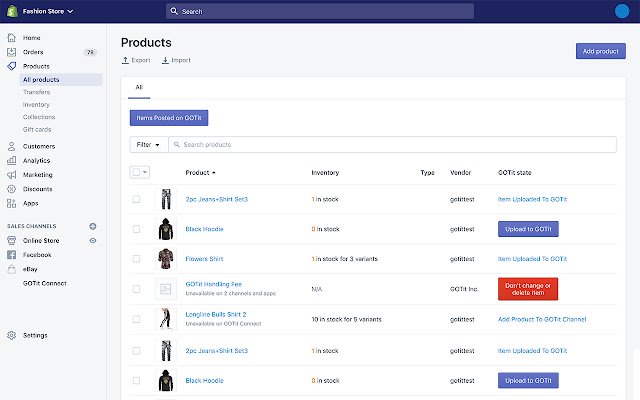Click Add Product To GOTit Channel link
The image size is (640, 400).
coord(542,319)
